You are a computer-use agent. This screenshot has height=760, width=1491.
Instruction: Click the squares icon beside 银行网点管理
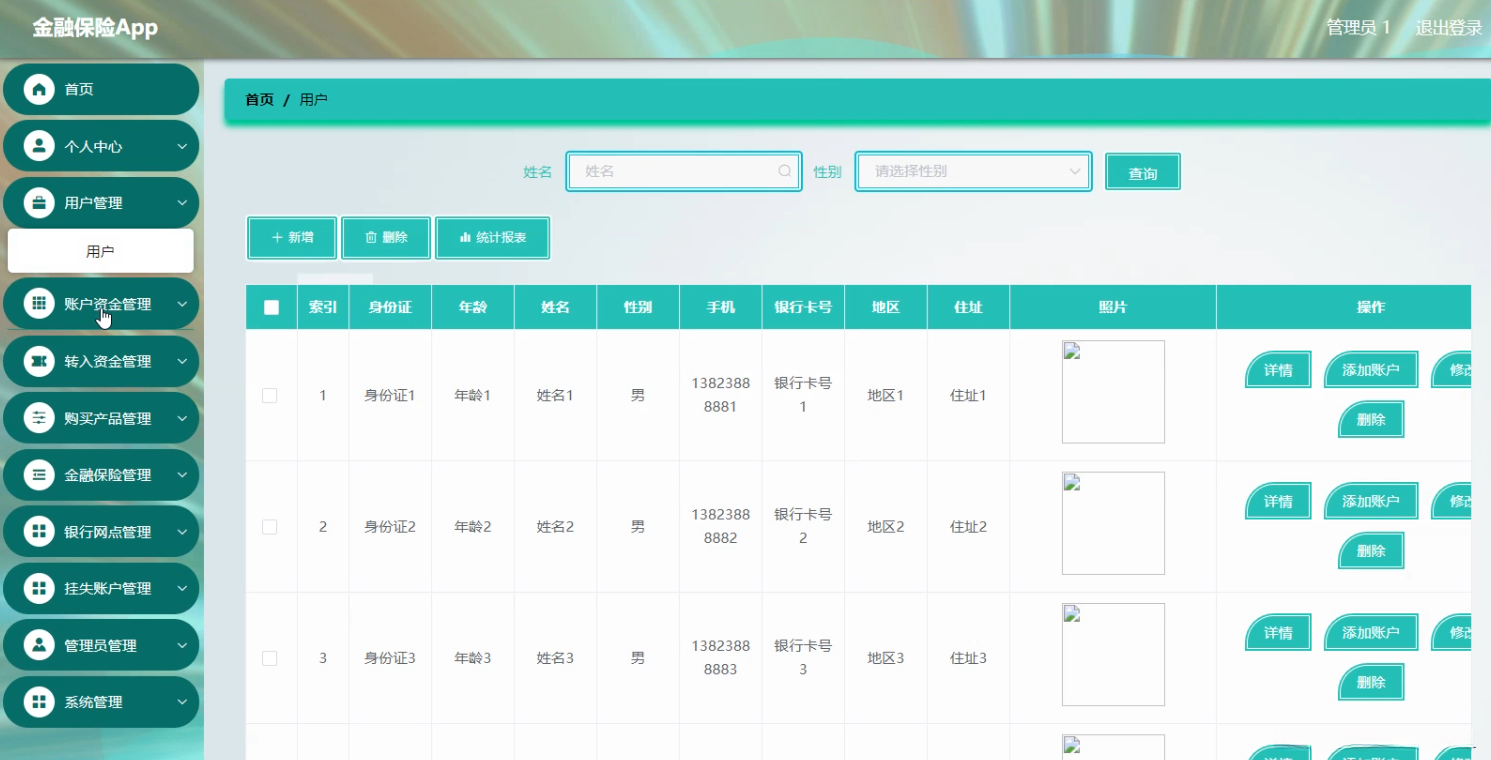tap(39, 532)
